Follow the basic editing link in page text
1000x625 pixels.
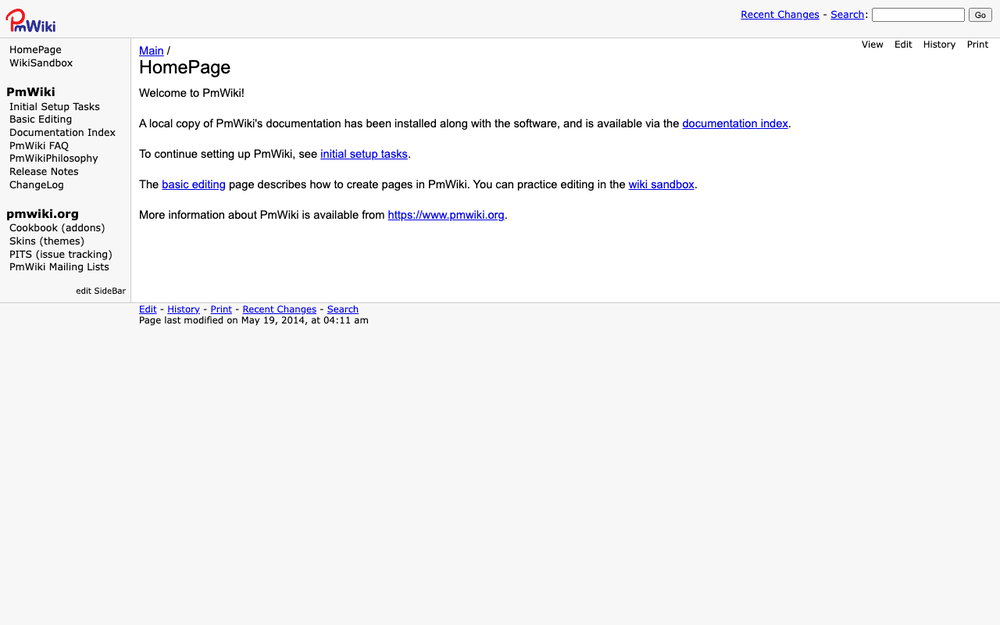(193, 185)
